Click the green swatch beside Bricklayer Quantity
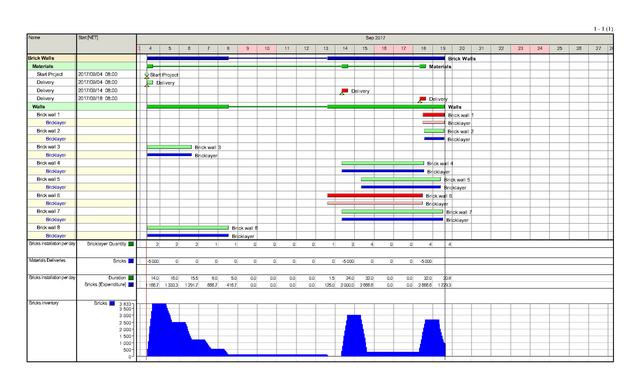This screenshot has width=640, height=389. (x=131, y=244)
